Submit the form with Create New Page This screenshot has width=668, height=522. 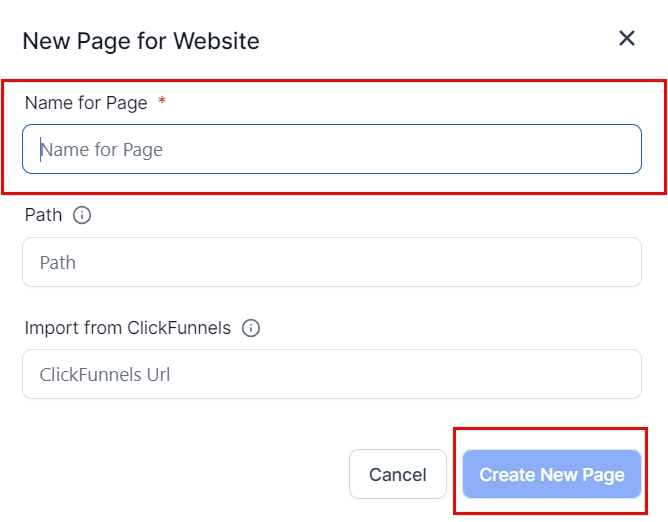551,475
